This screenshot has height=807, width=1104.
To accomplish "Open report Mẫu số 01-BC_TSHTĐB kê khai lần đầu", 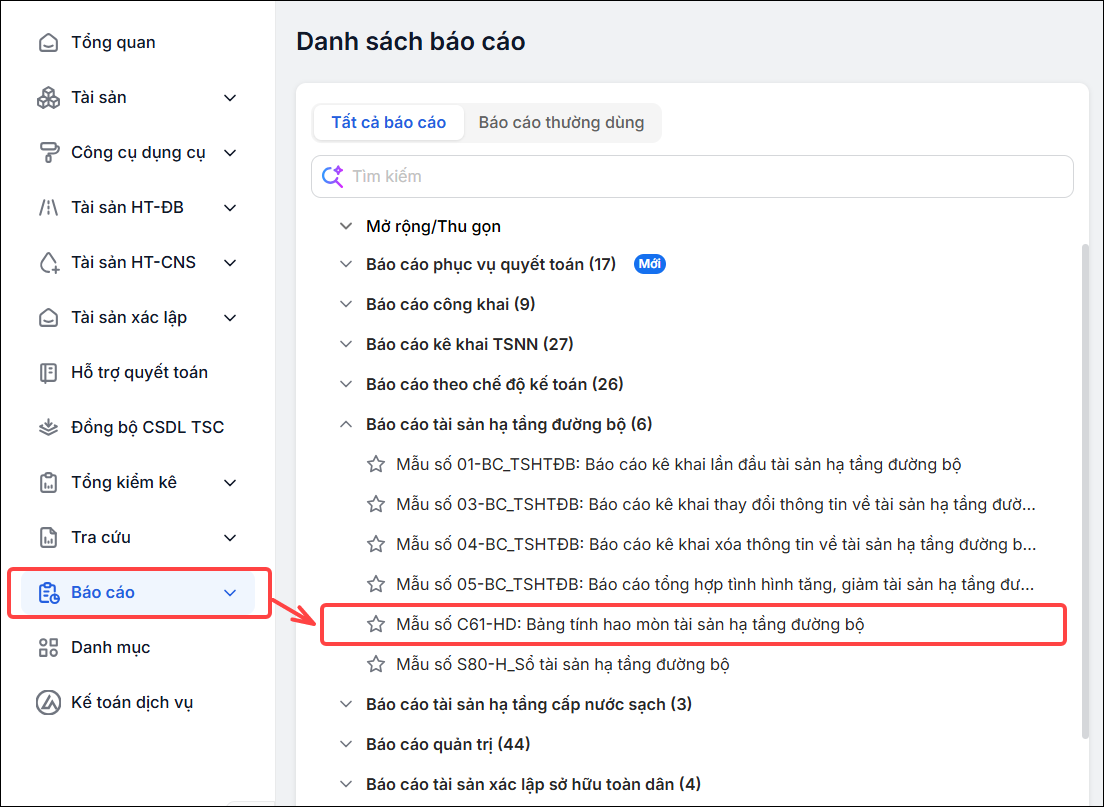I will (x=679, y=464).
